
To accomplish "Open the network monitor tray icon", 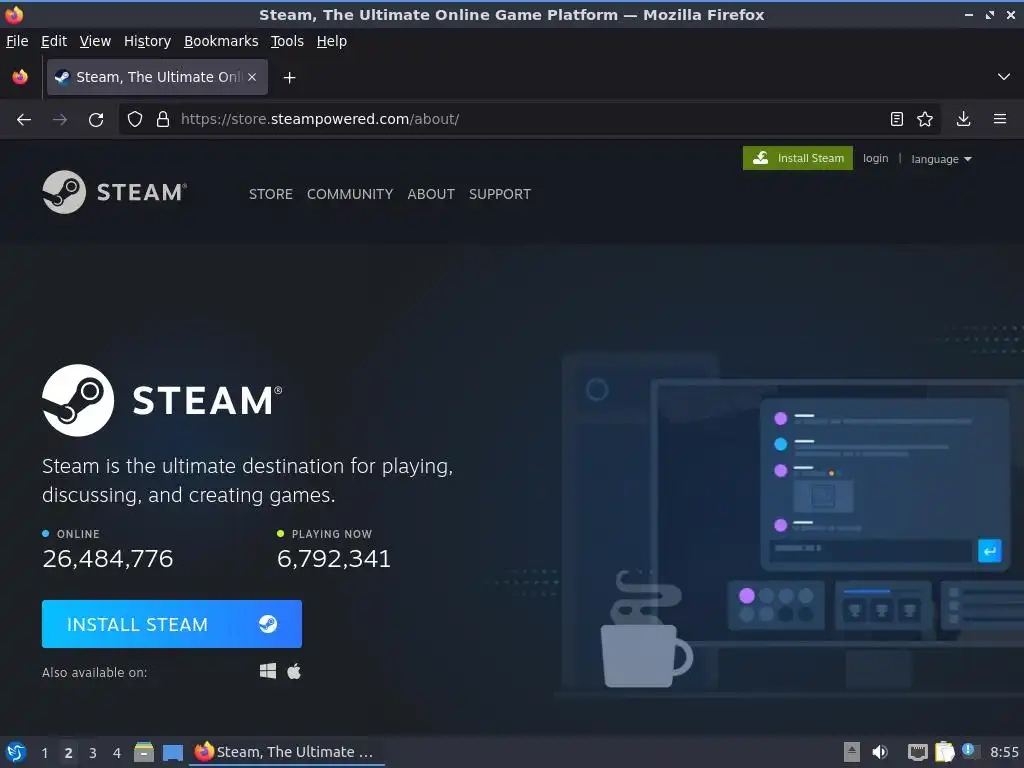I will (918, 752).
